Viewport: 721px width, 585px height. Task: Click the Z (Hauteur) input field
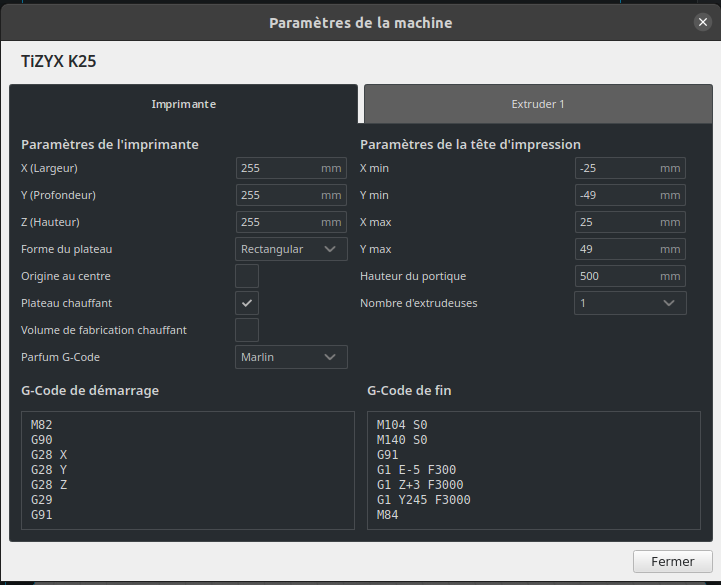point(291,222)
